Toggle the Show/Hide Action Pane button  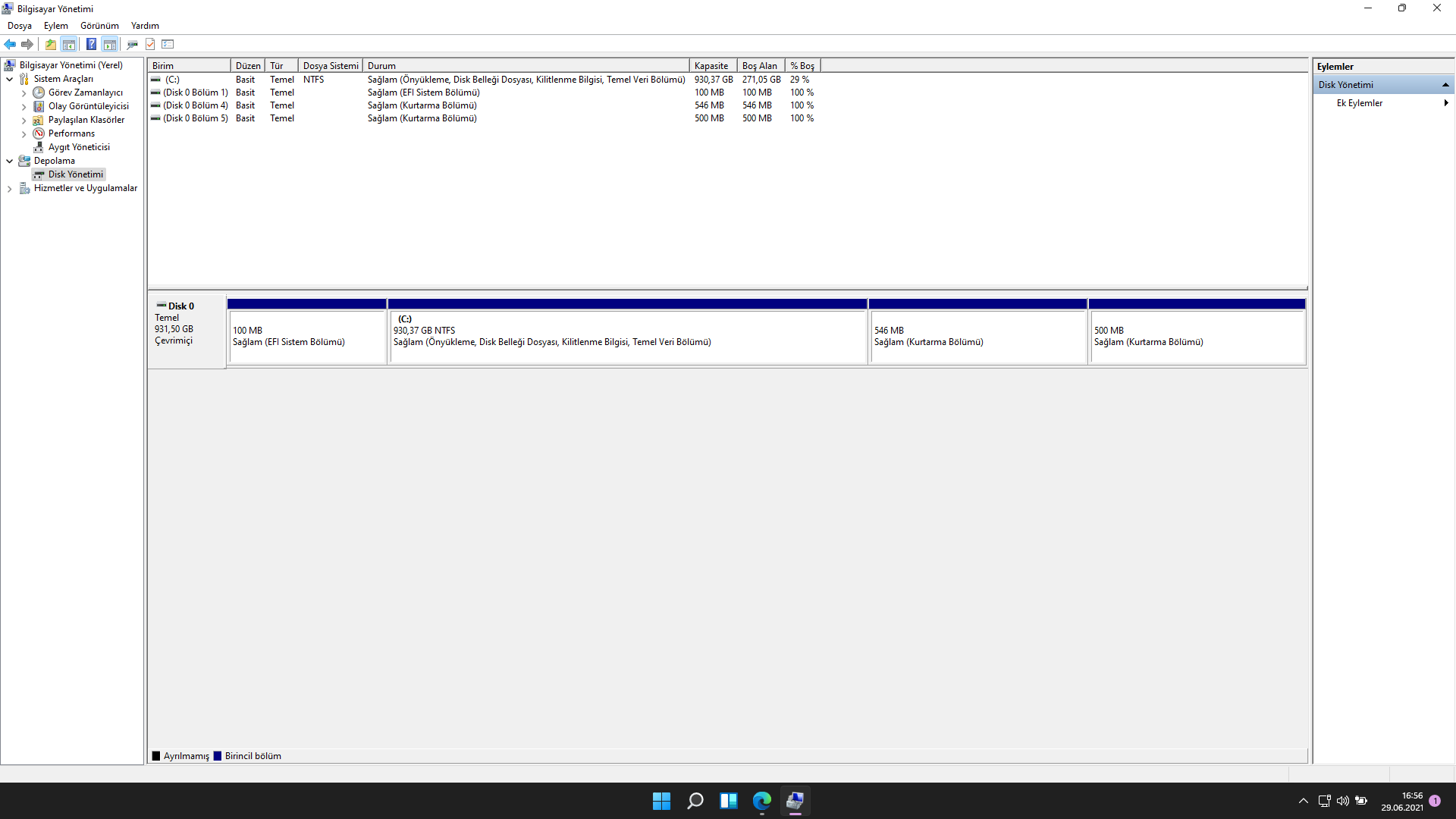pyautogui.click(x=110, y=44)
